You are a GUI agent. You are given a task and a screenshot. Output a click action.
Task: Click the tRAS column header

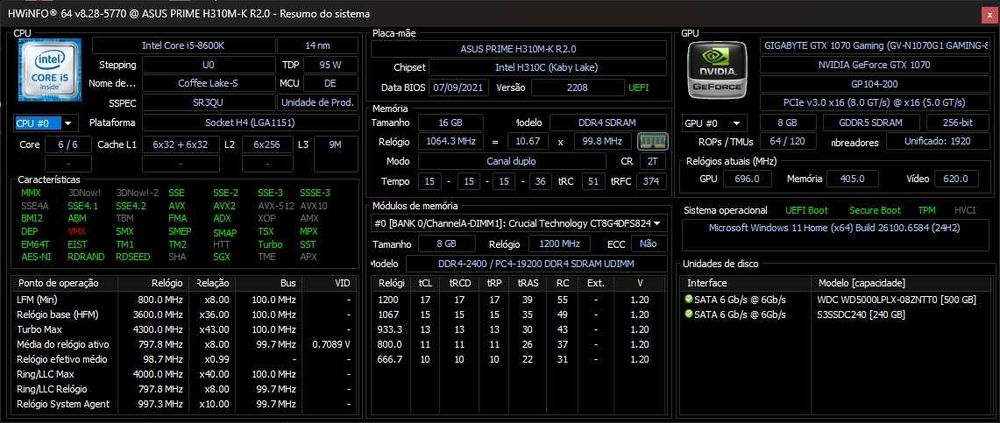(527, 283)
